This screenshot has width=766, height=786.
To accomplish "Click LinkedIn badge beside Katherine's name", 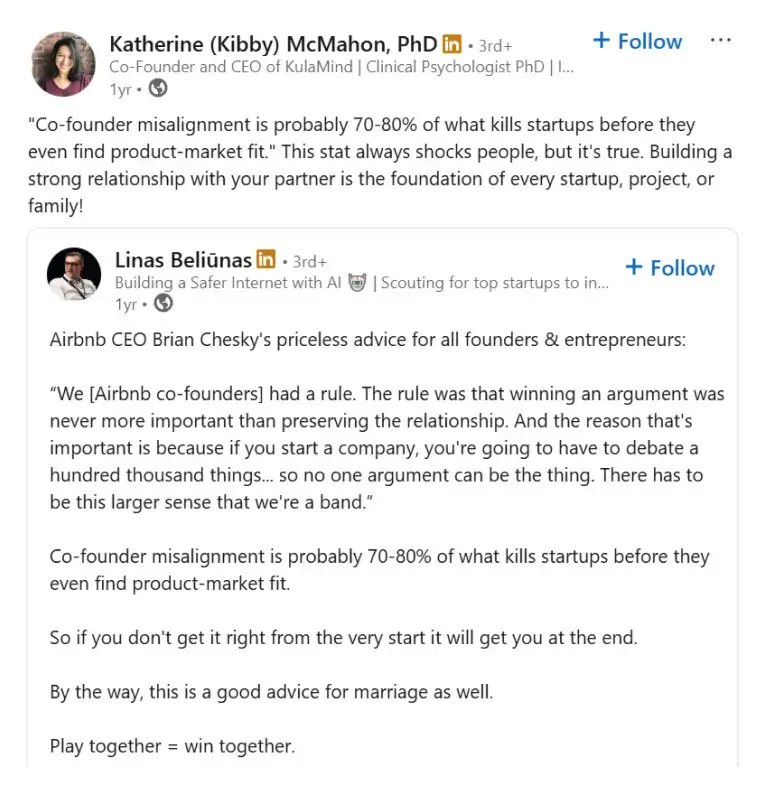I will (452, 44).
